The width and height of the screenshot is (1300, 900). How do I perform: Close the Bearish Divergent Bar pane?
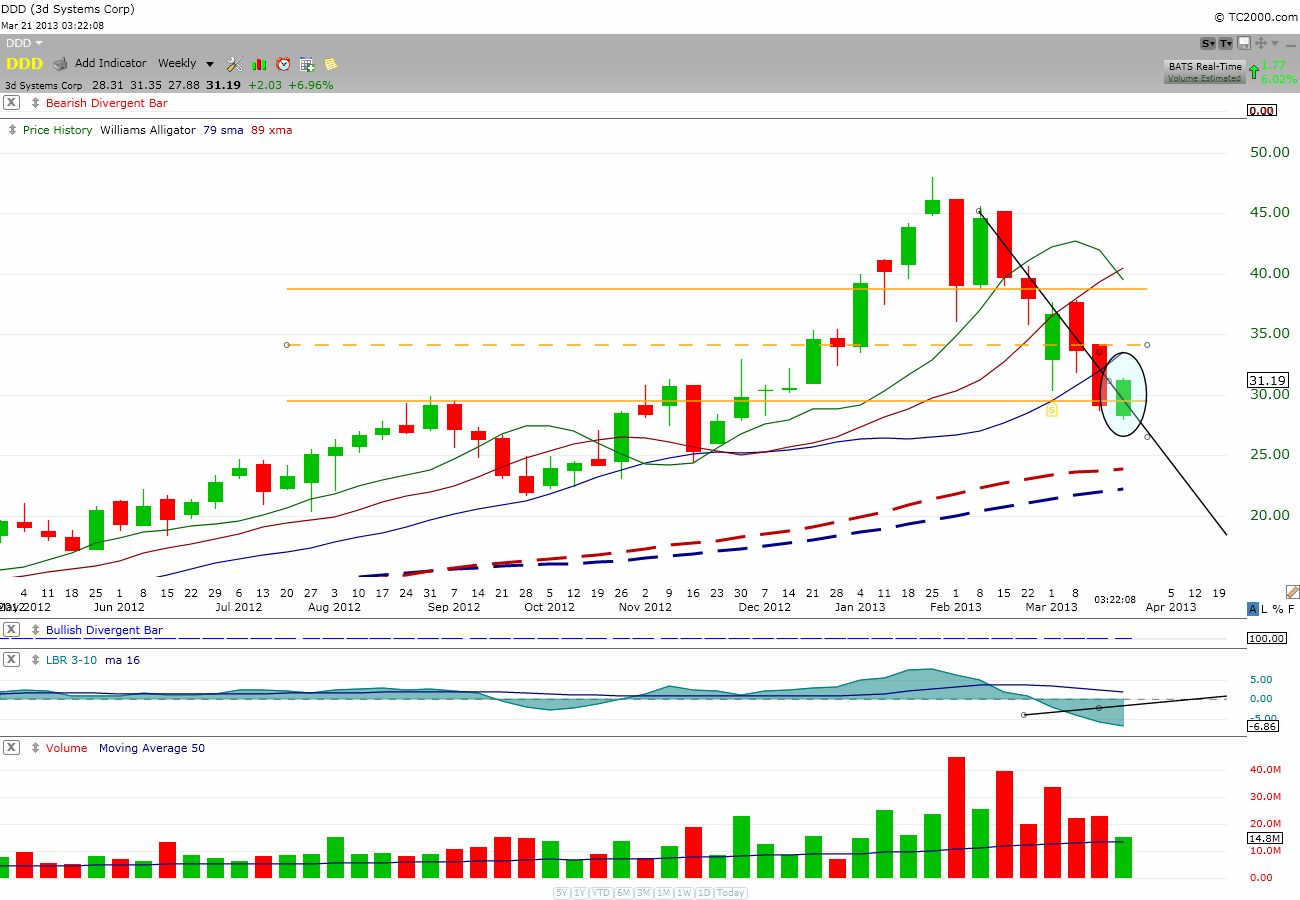tap(11, 103)
